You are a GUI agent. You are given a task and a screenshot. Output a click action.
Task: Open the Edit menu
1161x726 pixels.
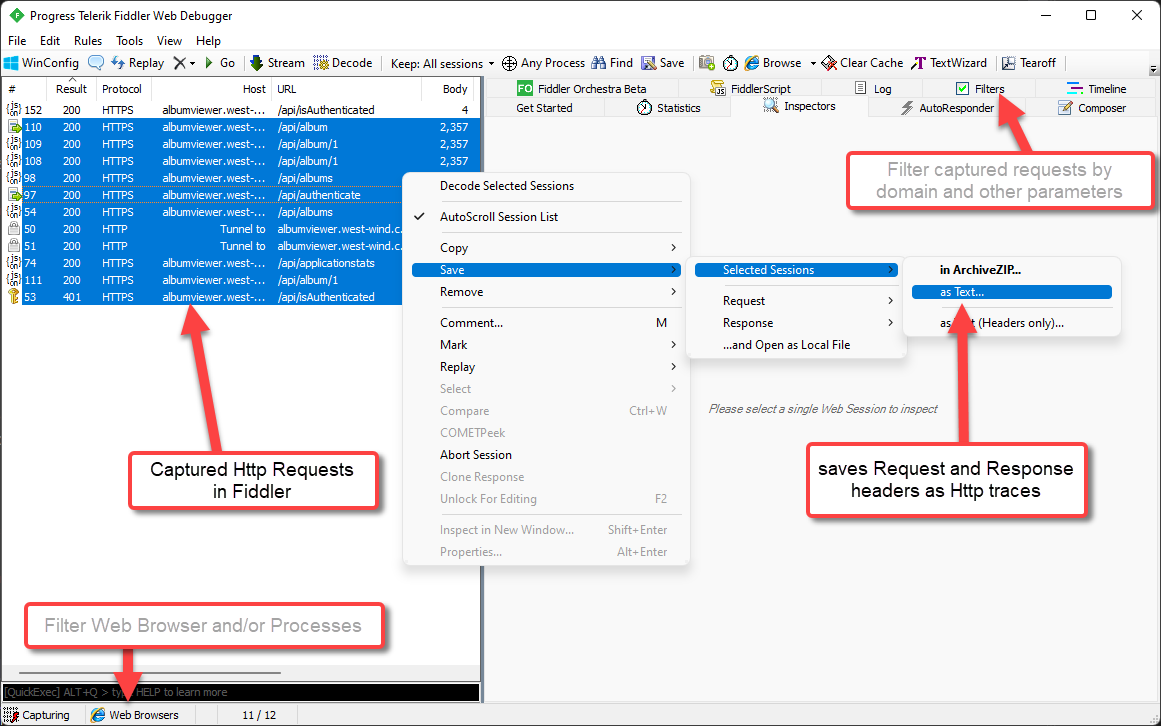point(50,41)
